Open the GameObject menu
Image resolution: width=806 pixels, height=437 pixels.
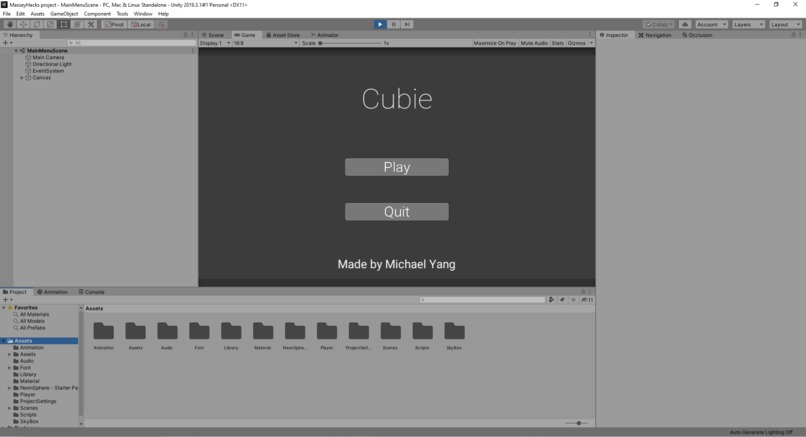pos(64,14)
